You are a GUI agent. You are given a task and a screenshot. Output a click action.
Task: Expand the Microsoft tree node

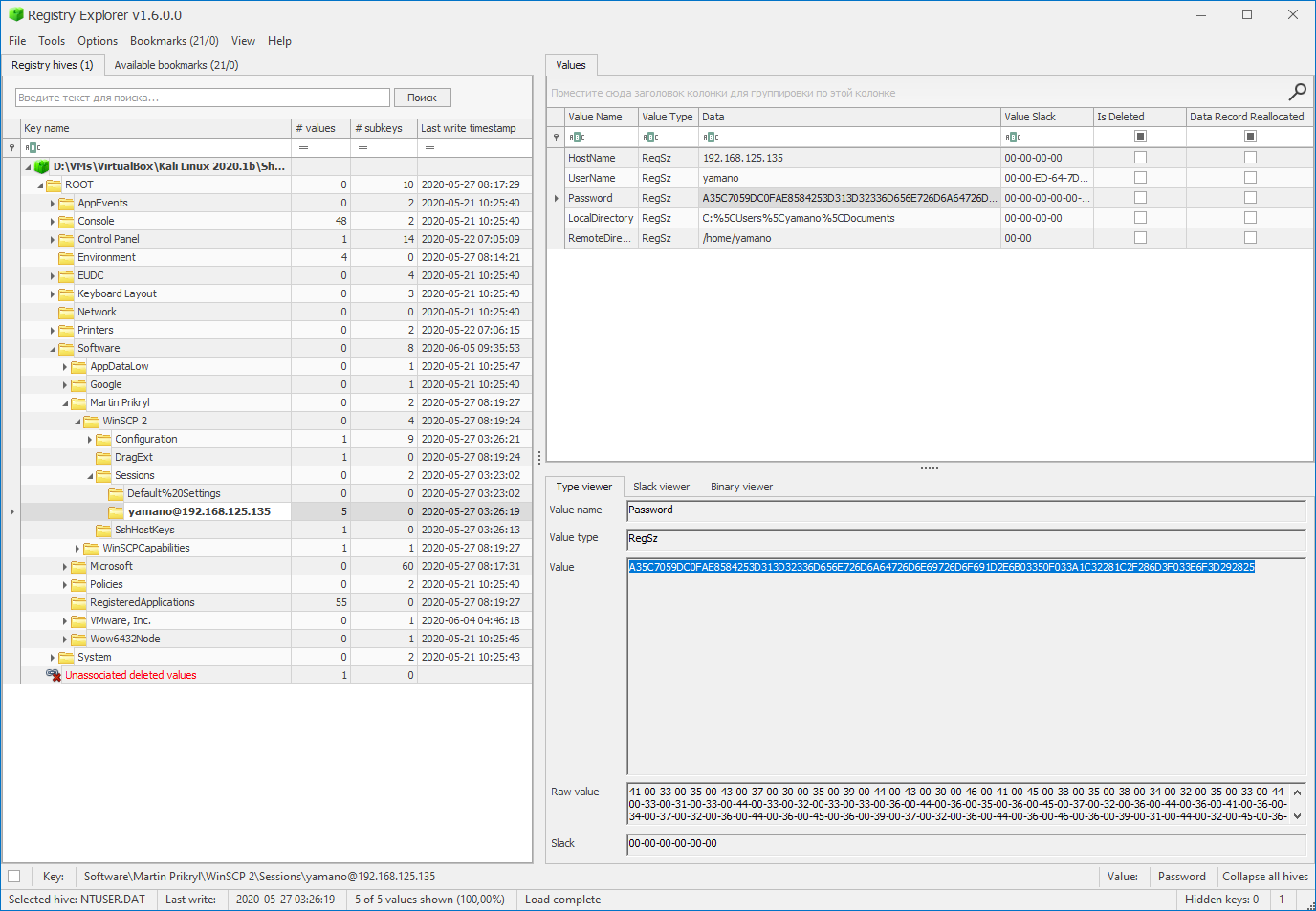click(65, 565)
